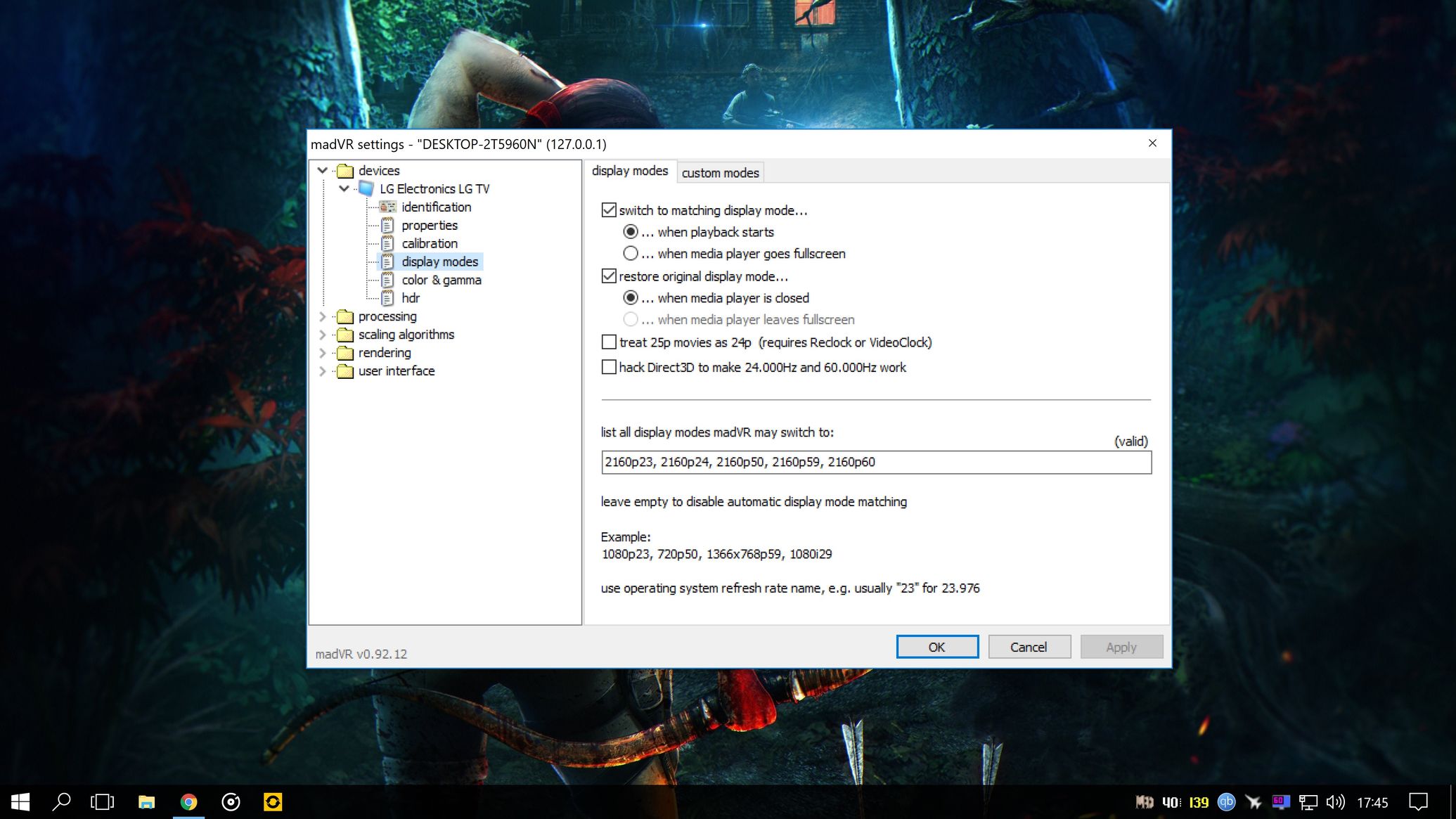
Task: Open the calibration tree item
Action: coord(430,243)
